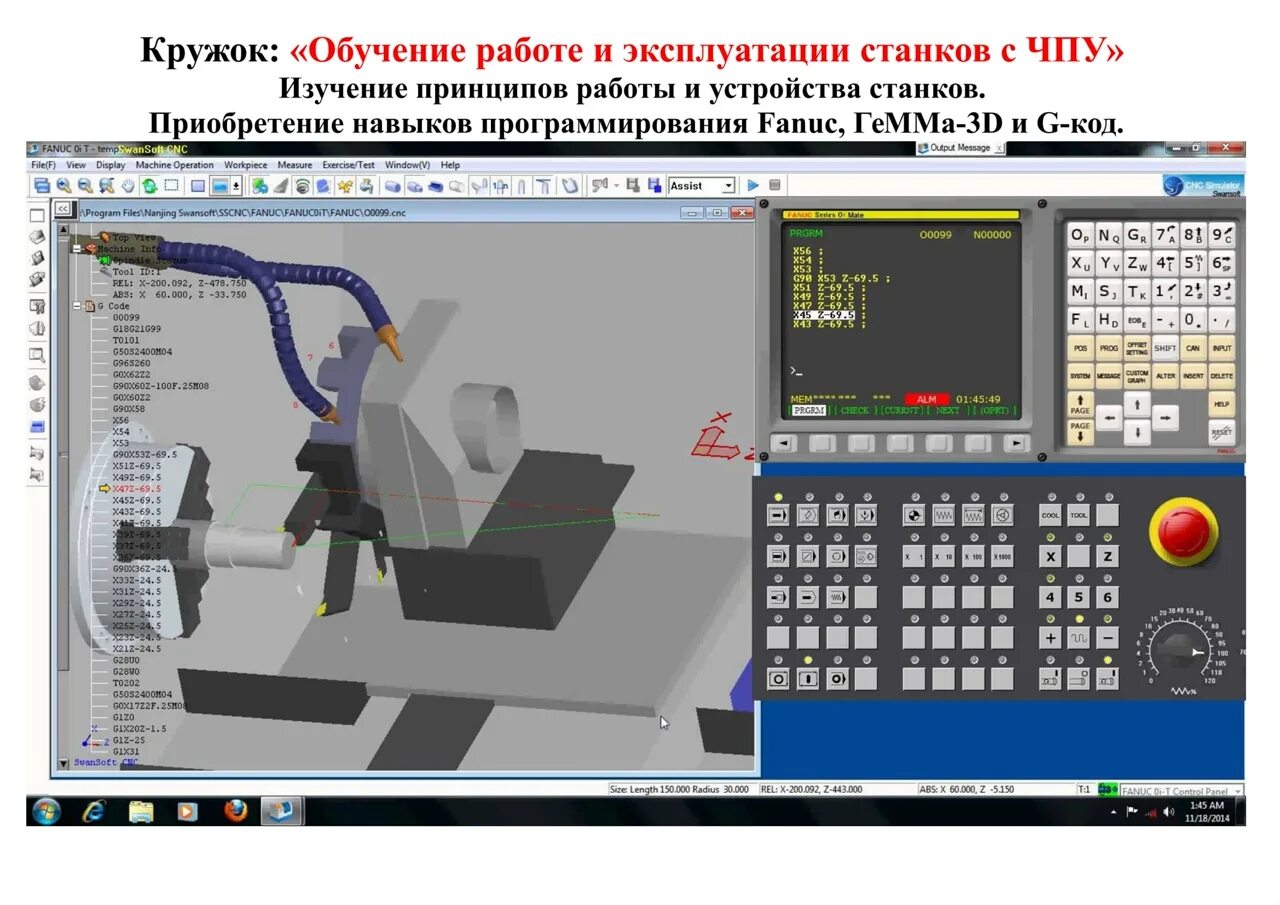The image size is (1280, 905).
Task: Click the green refresh/regenerate toolbar icon
Action: (151, 185)
